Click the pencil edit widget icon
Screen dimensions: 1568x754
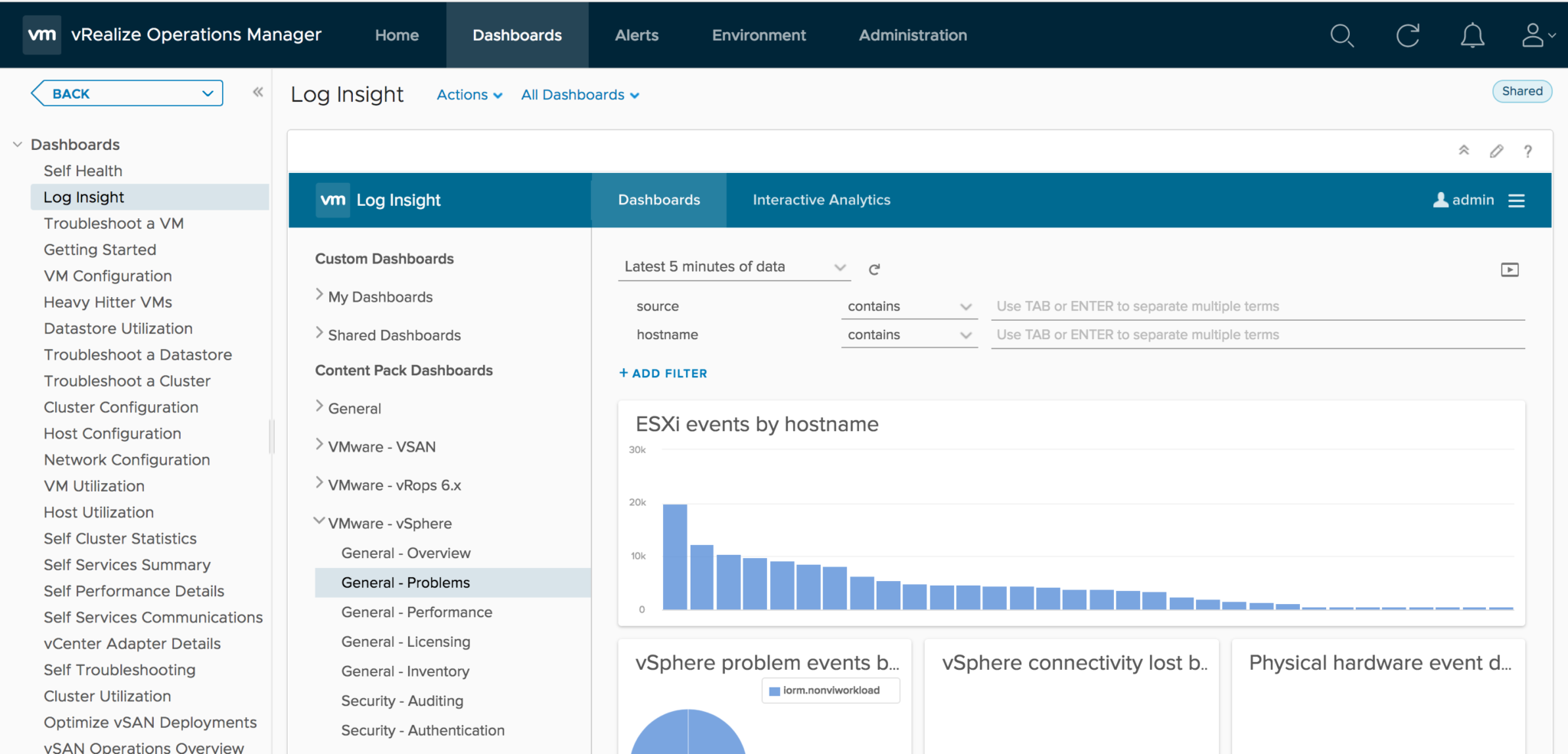1497,151
